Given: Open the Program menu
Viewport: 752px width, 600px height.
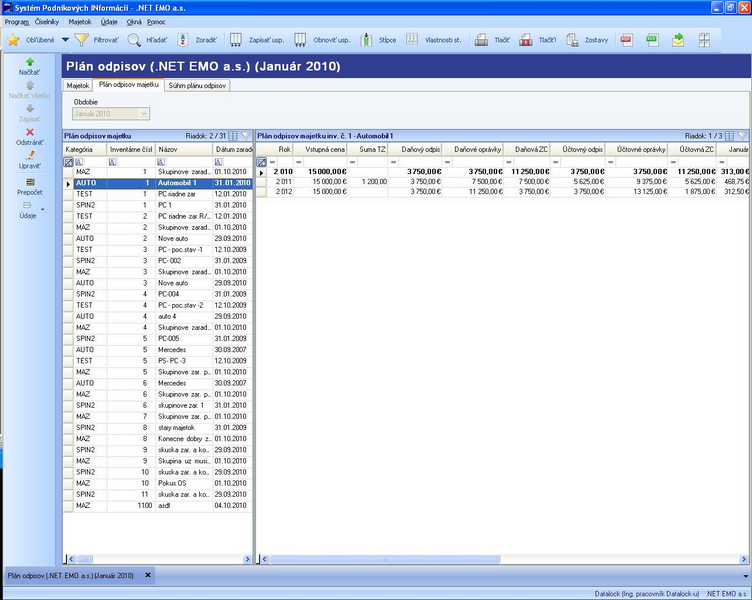Looking at the screenshot, I should pyautogui.click(x=16, y=22).
